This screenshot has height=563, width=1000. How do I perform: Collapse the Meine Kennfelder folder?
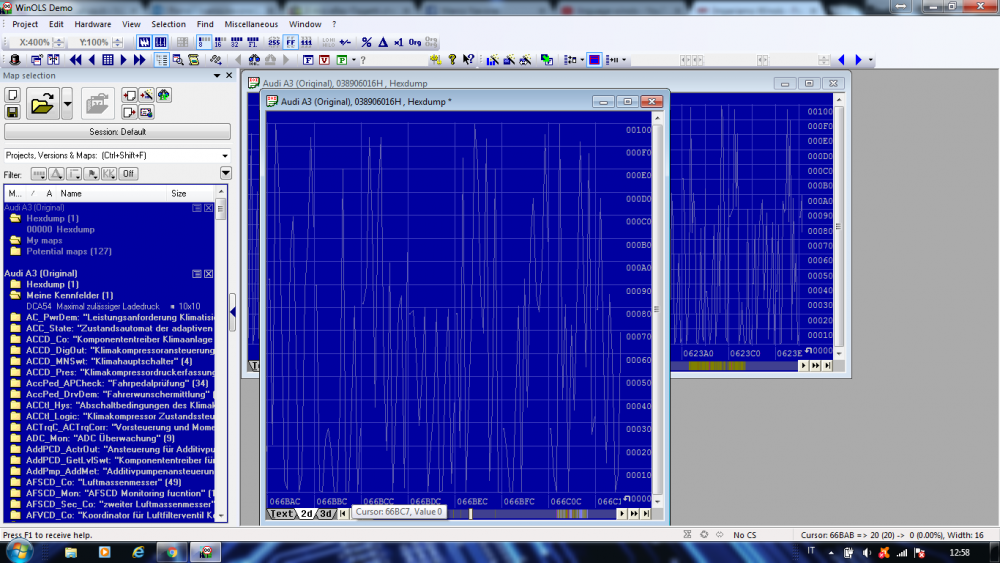coord(15,295)
